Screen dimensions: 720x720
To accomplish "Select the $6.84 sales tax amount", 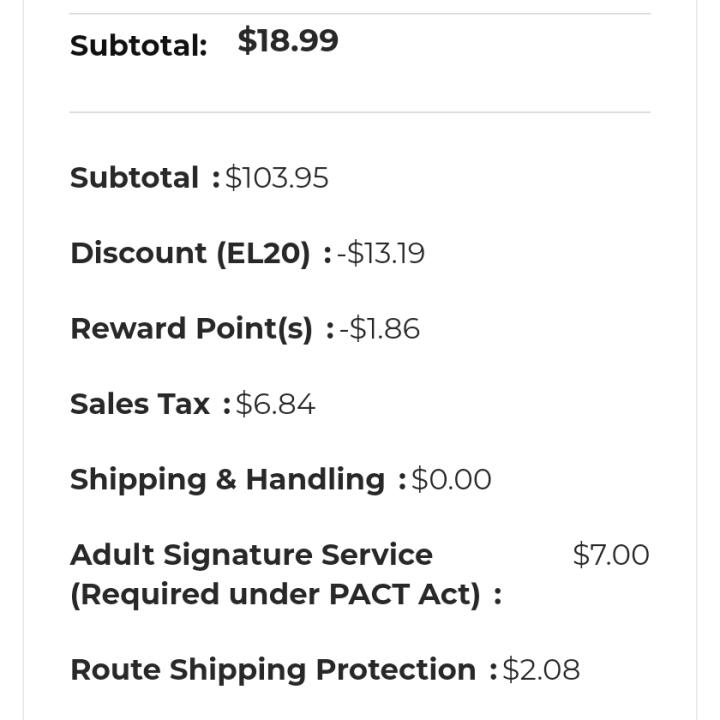I will pos(275,404).
